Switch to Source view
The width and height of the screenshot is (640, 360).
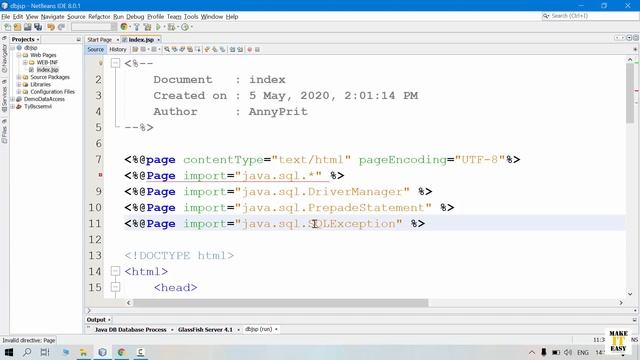pyautogui.click(x=96, y=49)
